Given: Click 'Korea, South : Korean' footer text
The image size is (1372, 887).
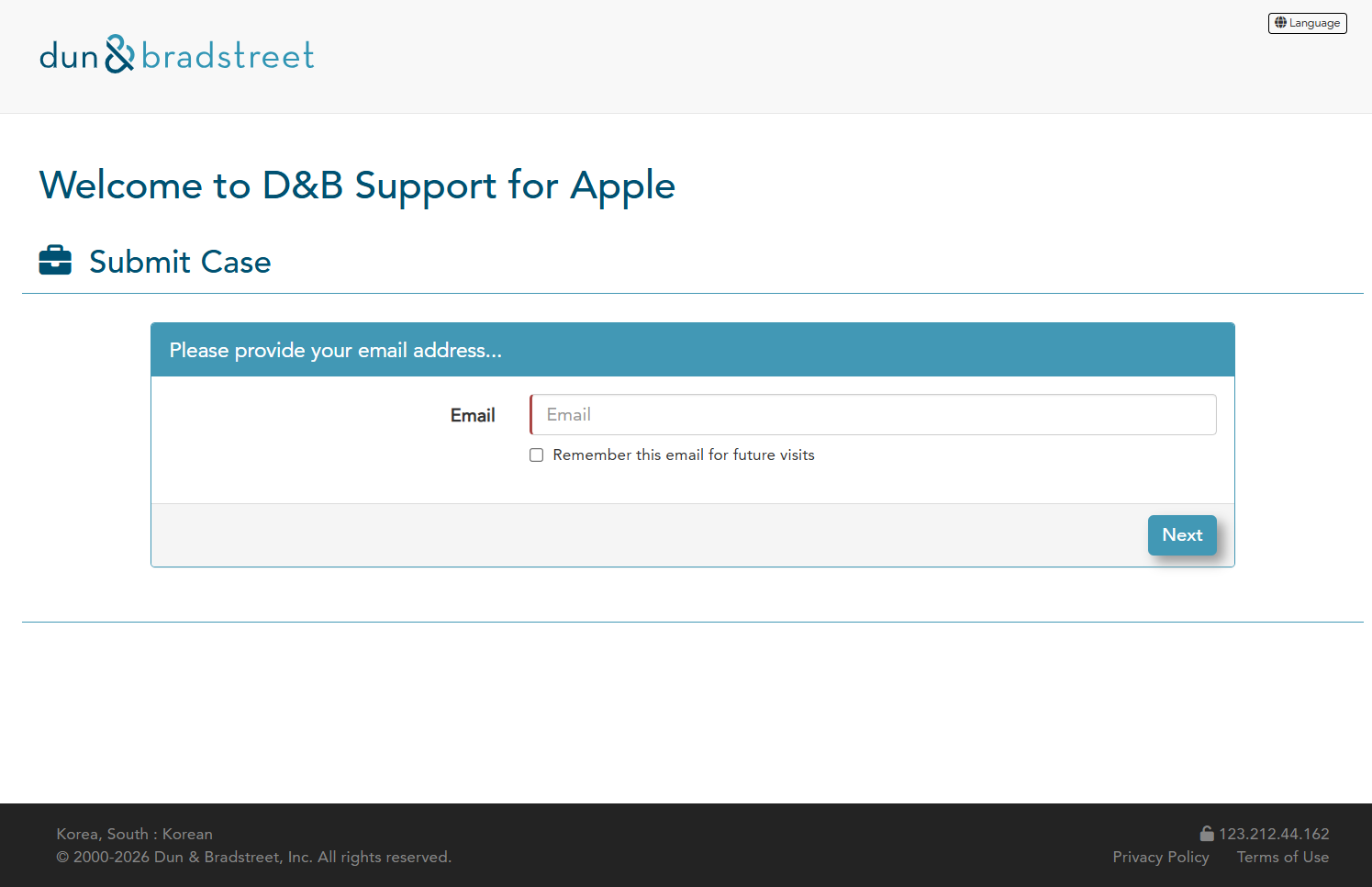Looking at the screenshot, I should tap(135, 834).
